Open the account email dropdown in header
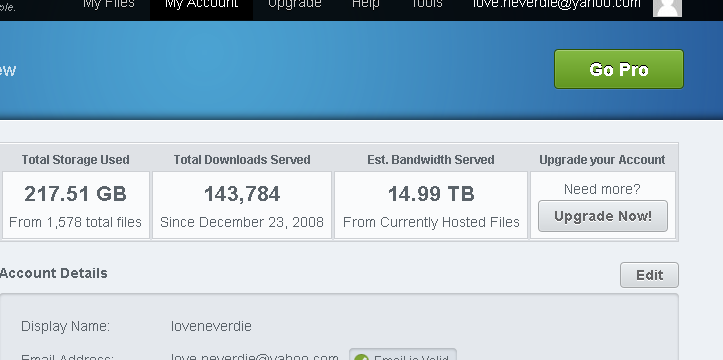The image size is (723, 360). 557,4
